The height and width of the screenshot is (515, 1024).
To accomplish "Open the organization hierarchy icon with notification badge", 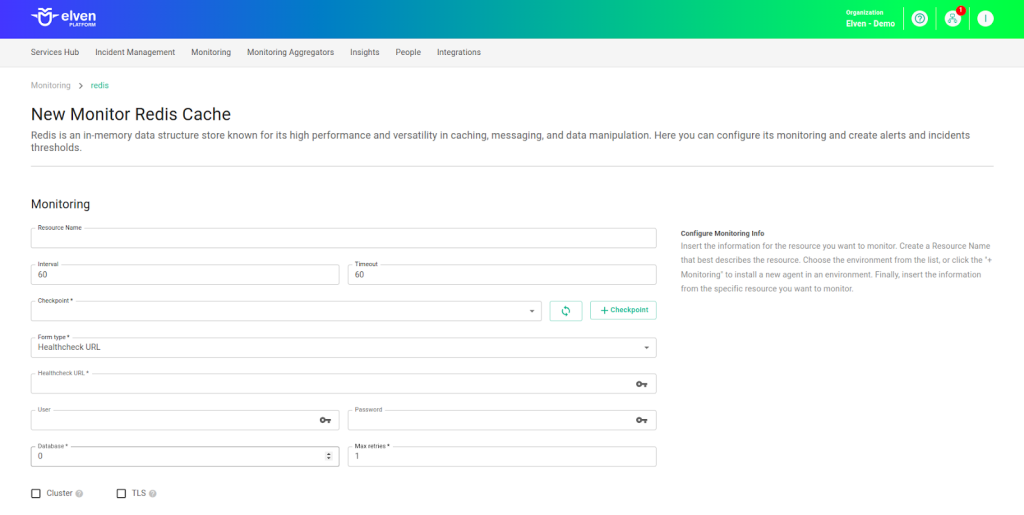I will (x=952, y=19).
